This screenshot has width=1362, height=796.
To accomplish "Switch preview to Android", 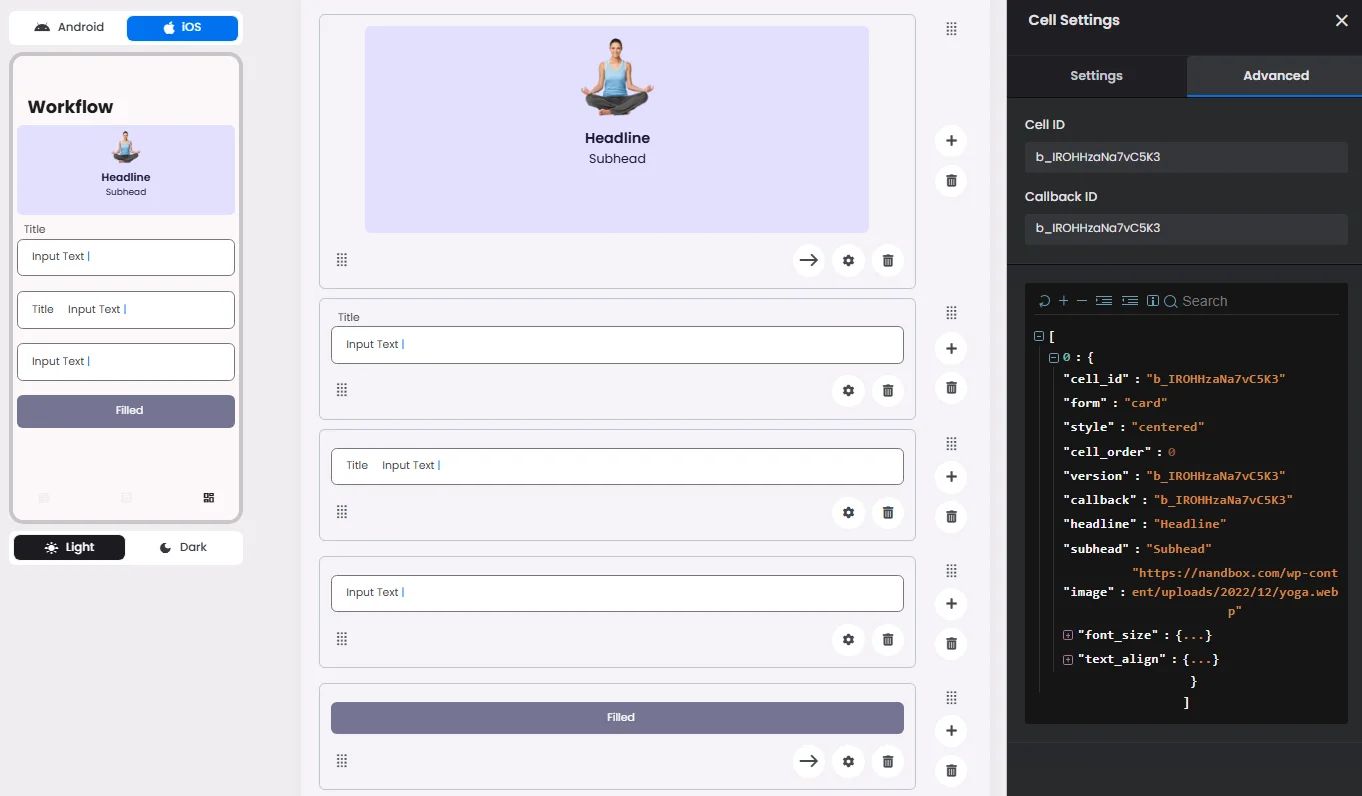I will point(69,28).
